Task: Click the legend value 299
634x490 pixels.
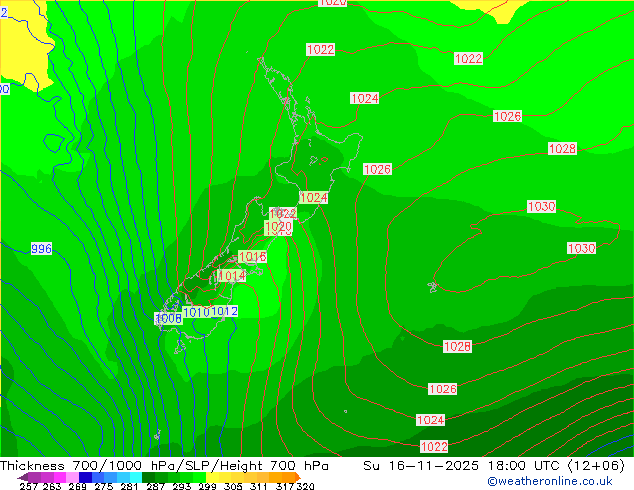Action: [x=207, y=486]
